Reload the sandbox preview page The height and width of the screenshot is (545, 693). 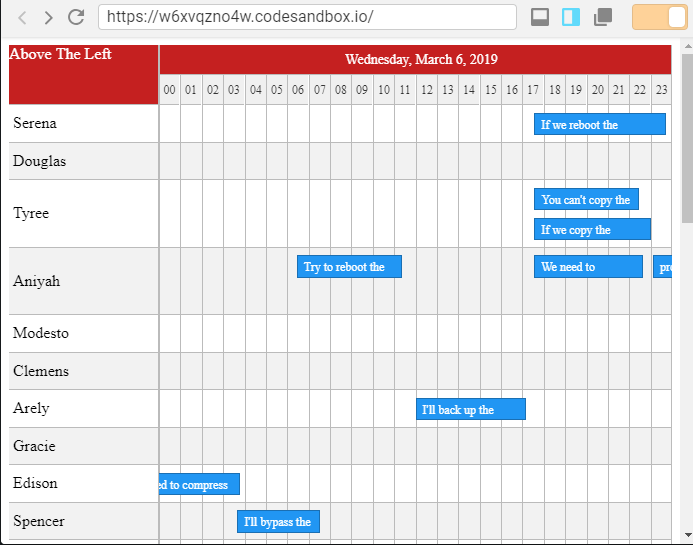tap(76, 17)
